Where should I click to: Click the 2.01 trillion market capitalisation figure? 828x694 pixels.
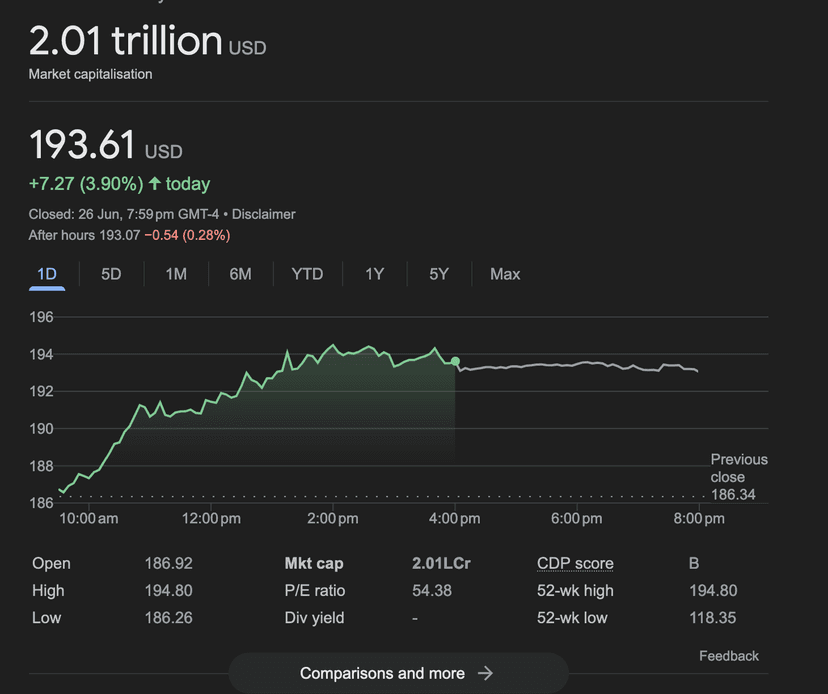coord(126,42)
